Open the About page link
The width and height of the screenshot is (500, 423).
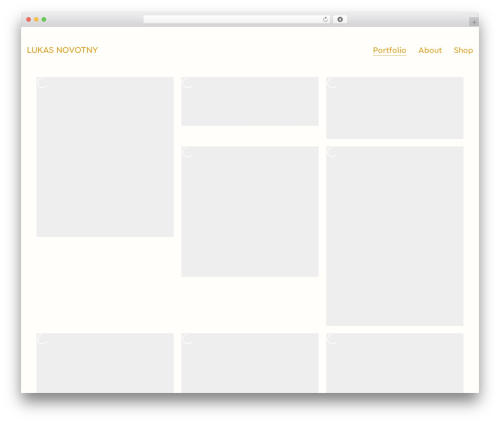430,50
